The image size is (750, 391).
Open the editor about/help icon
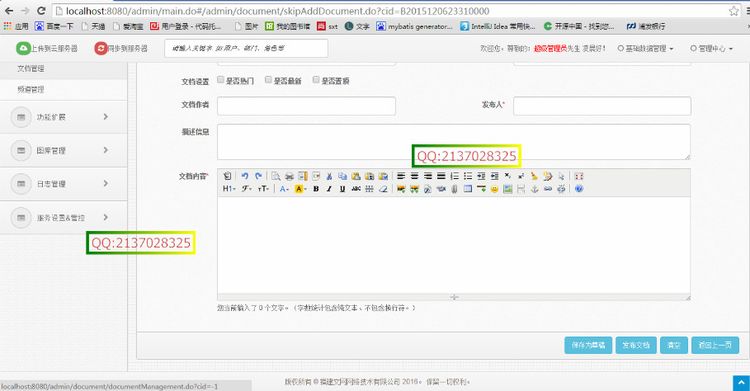coord(579,189)
